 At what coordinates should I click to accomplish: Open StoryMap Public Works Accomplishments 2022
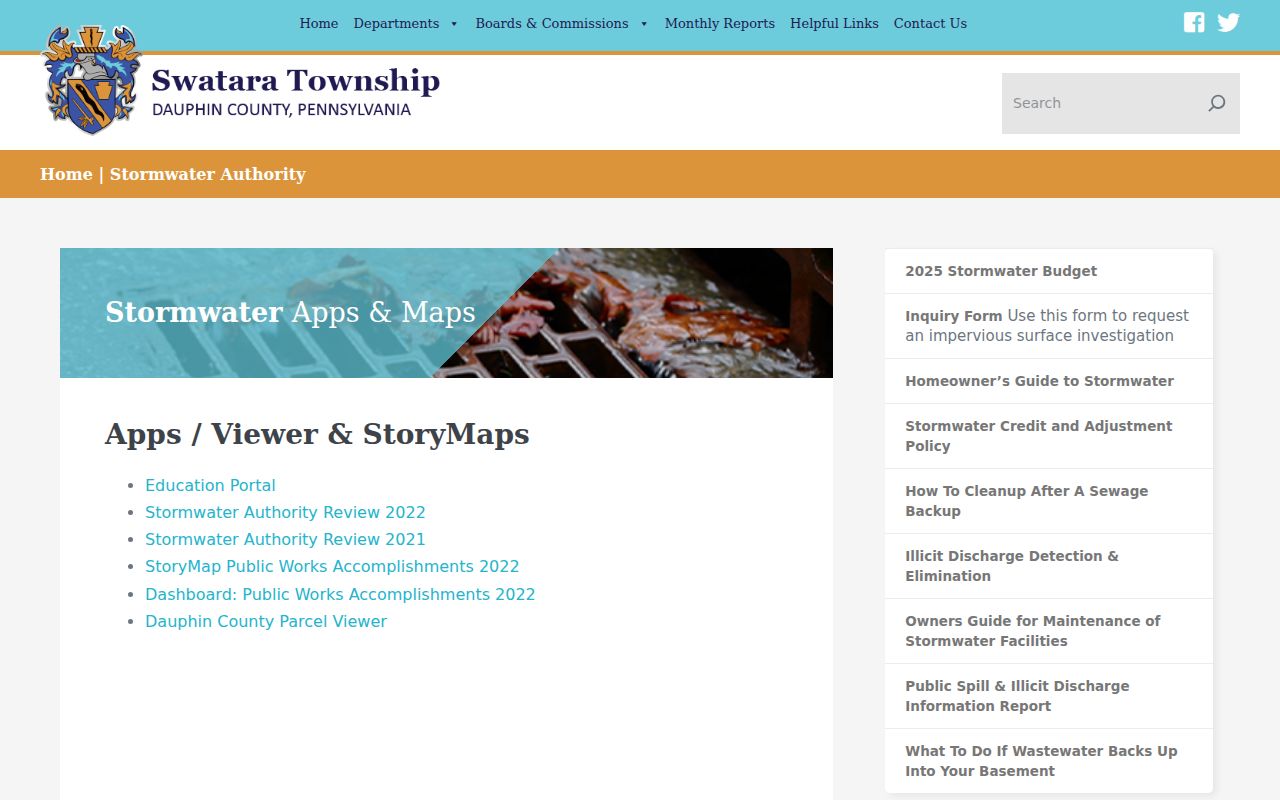click(332, 566)
